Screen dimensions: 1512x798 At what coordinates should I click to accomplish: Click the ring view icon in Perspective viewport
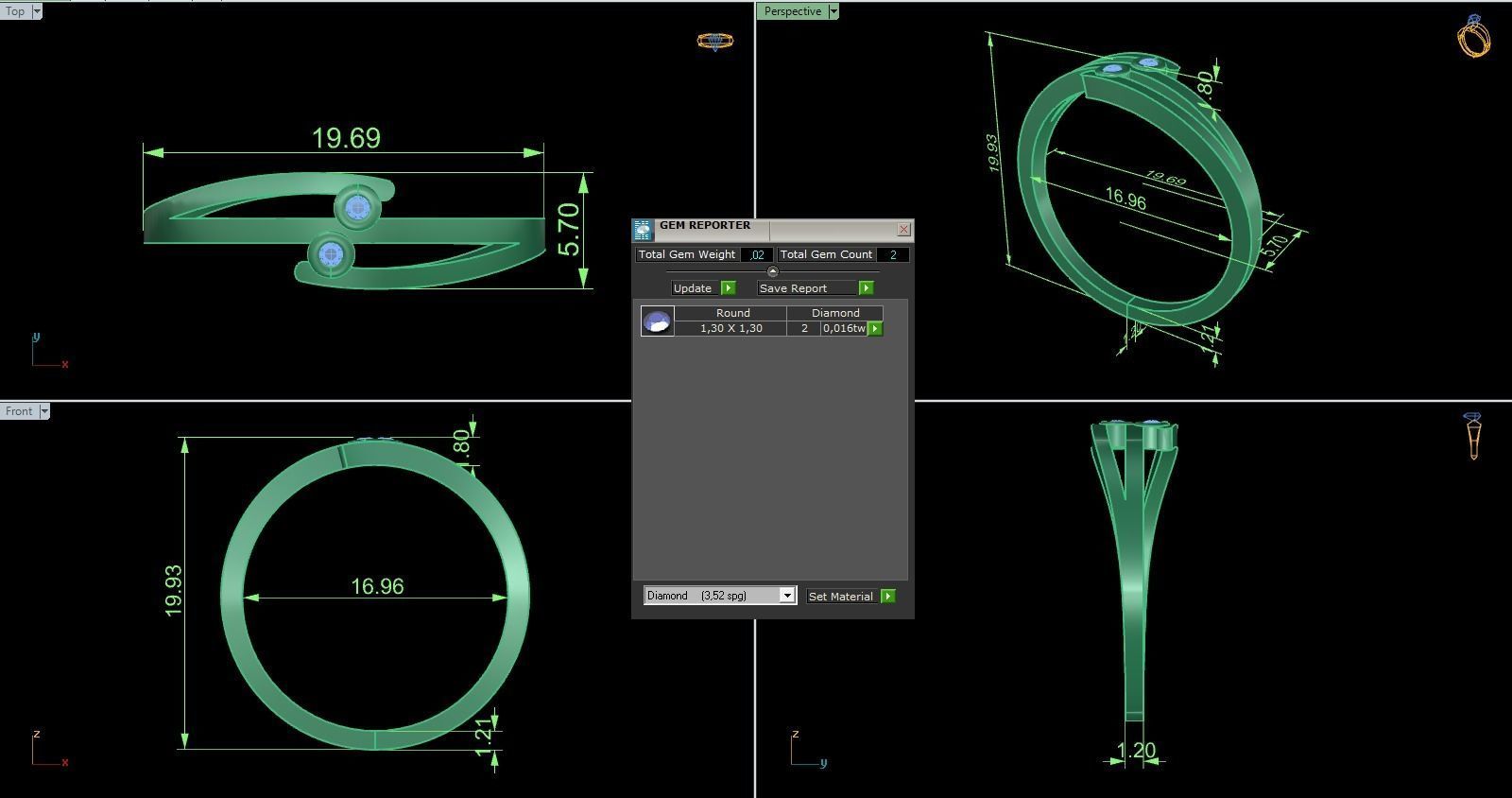coord(1473,36)
